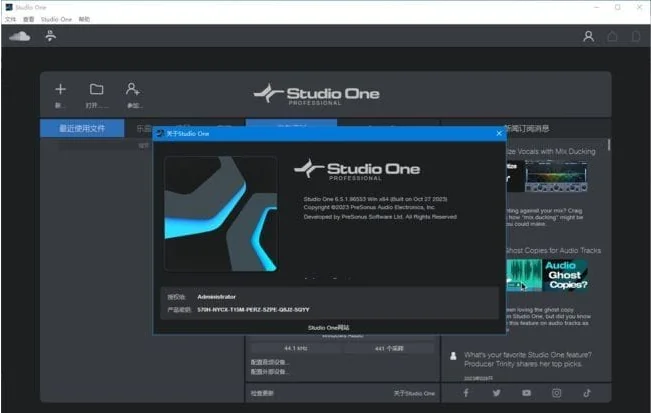Click the person-plus join icon

coord(133,89)
